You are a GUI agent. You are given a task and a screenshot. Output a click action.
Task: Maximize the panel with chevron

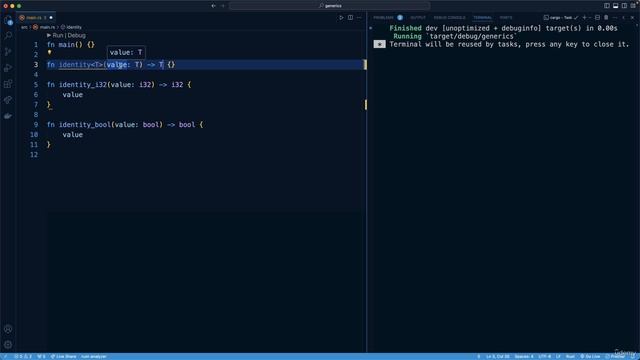(624, 18)
